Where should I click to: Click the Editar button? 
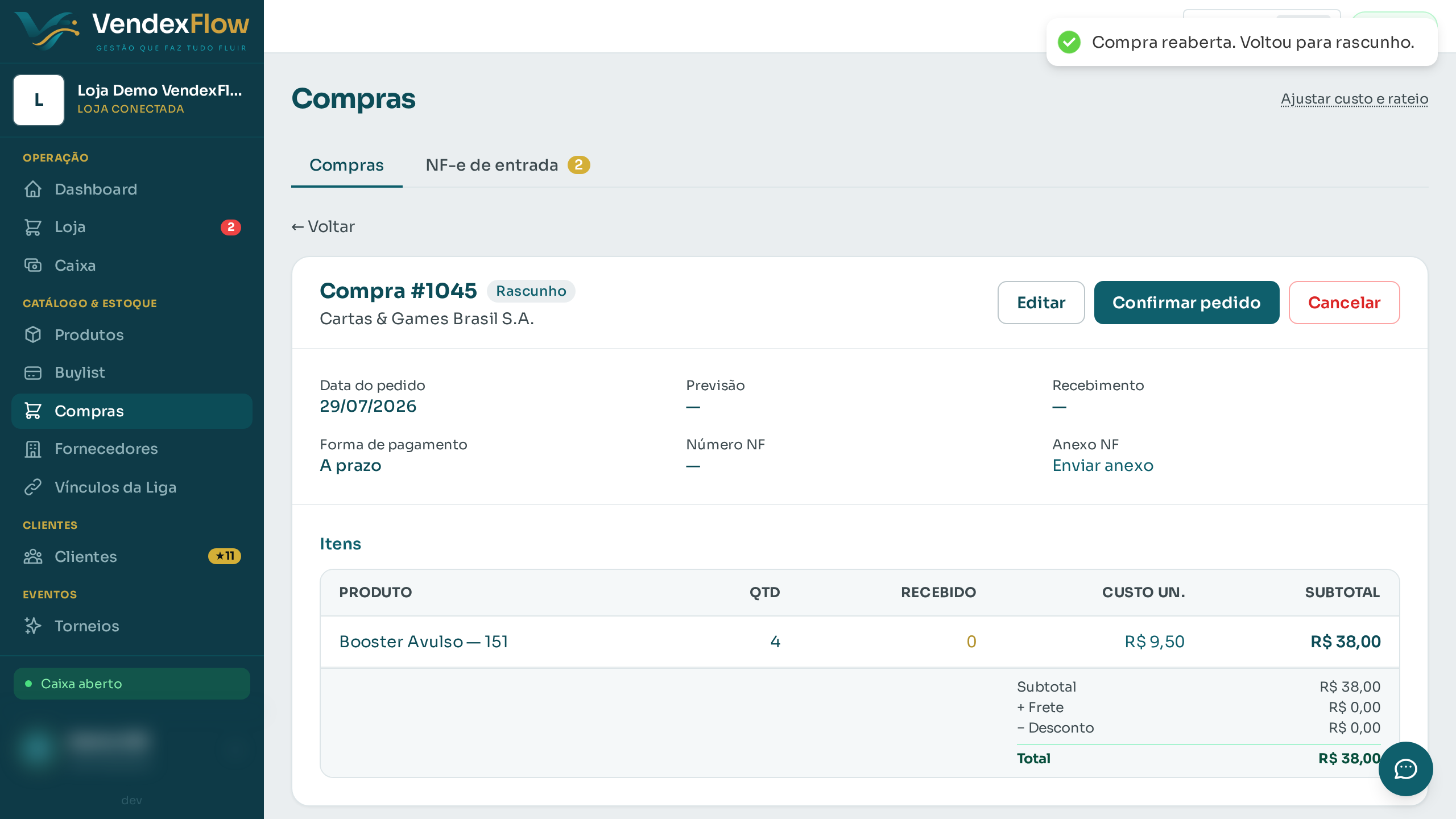point(1041,303)
